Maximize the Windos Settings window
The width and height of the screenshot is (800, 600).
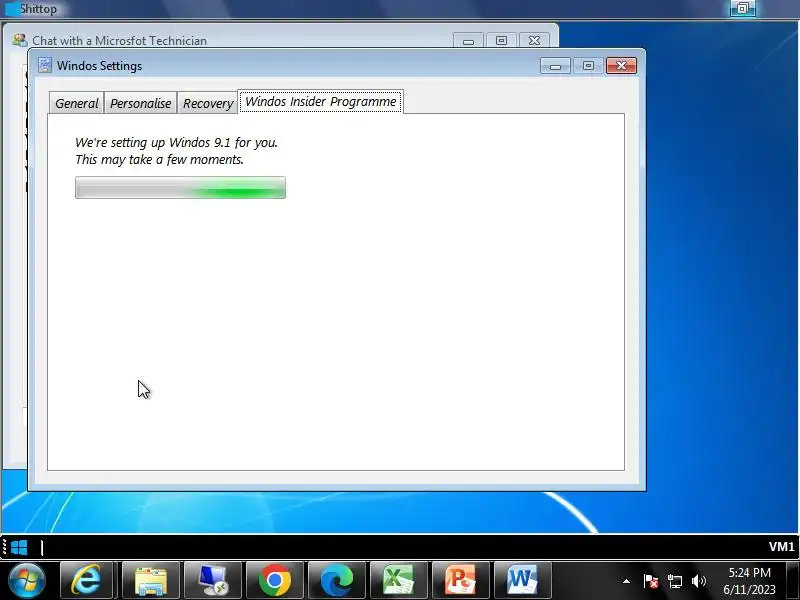pyautogui.click(x=588, y=66)
